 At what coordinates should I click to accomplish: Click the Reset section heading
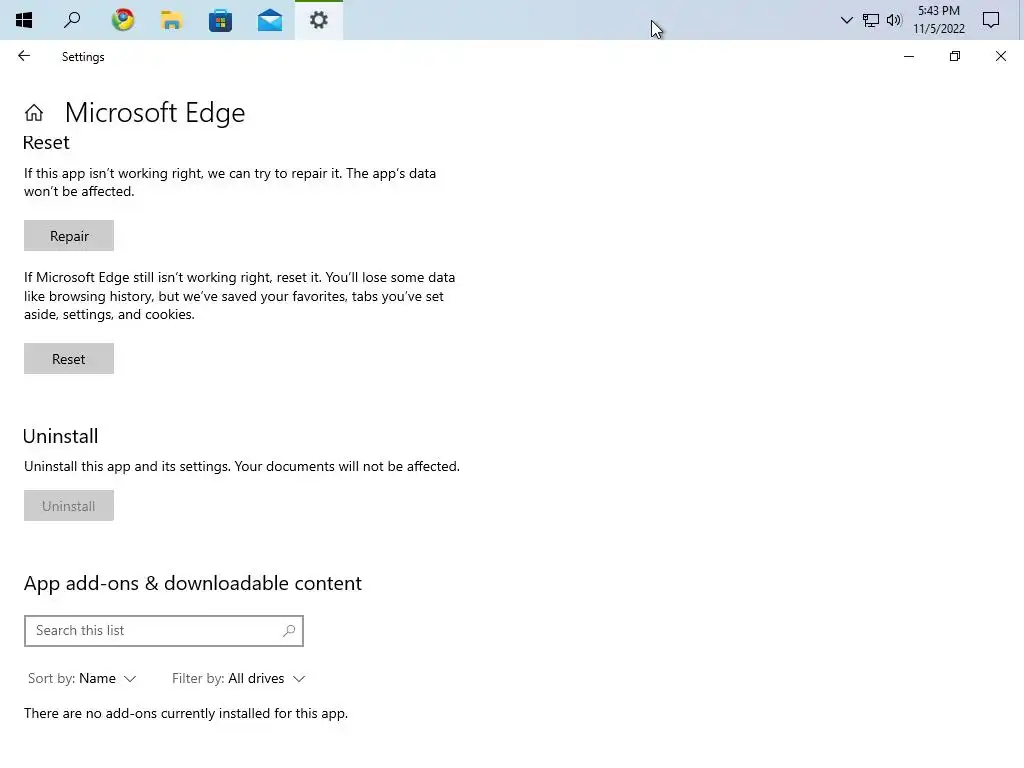coord(46,142)
